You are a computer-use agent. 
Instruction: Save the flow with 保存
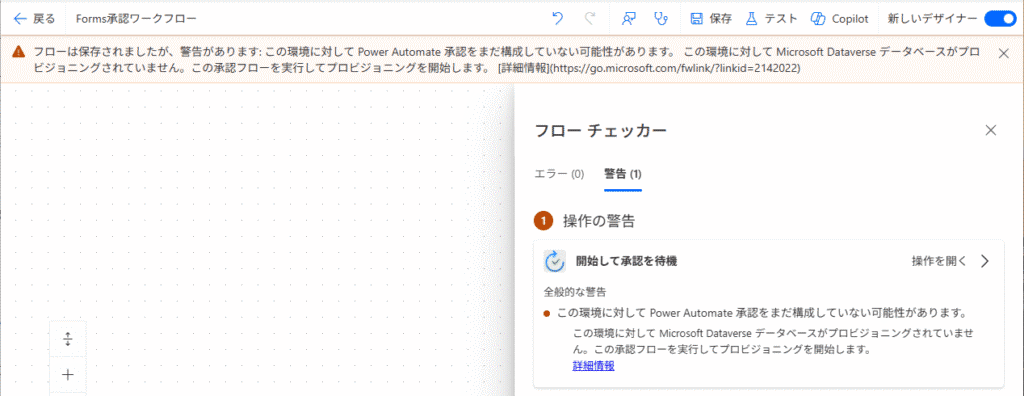tap(711, 19)
